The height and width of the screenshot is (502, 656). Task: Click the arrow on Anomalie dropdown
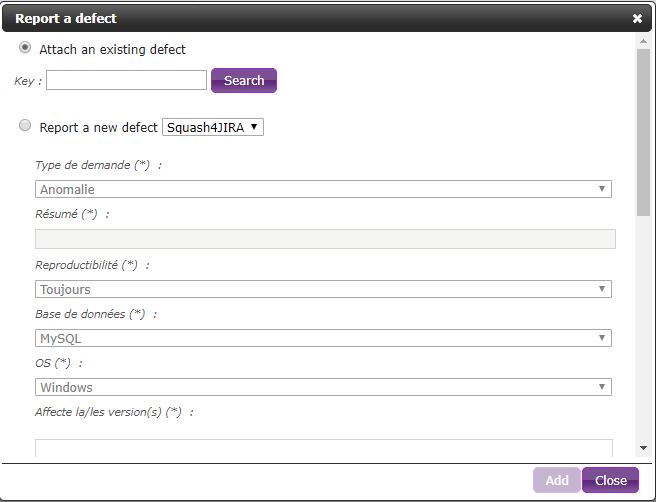pos(602,189)
